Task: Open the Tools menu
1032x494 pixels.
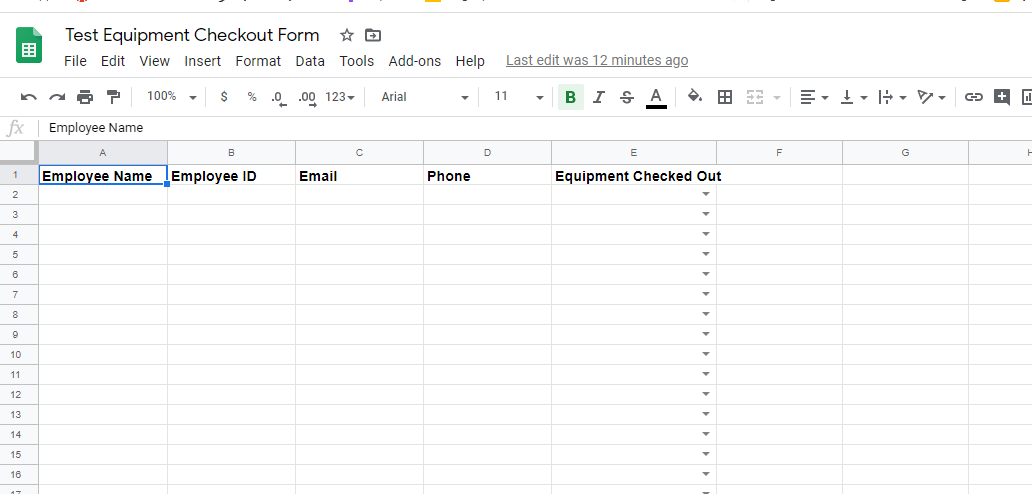Action: coord(357,61)
